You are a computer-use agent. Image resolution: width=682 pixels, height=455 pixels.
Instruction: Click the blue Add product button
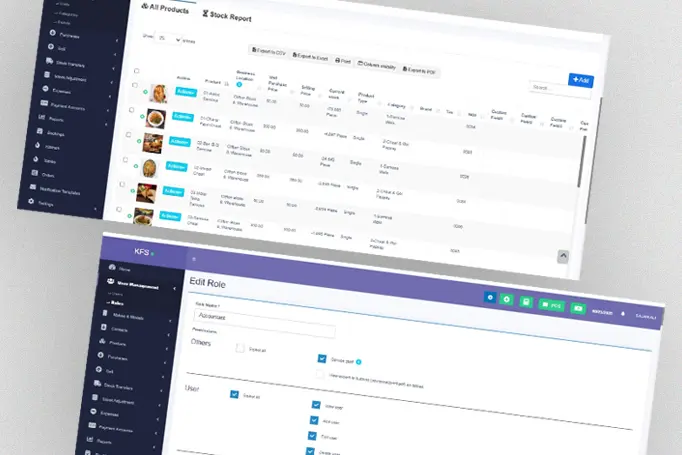580,80
